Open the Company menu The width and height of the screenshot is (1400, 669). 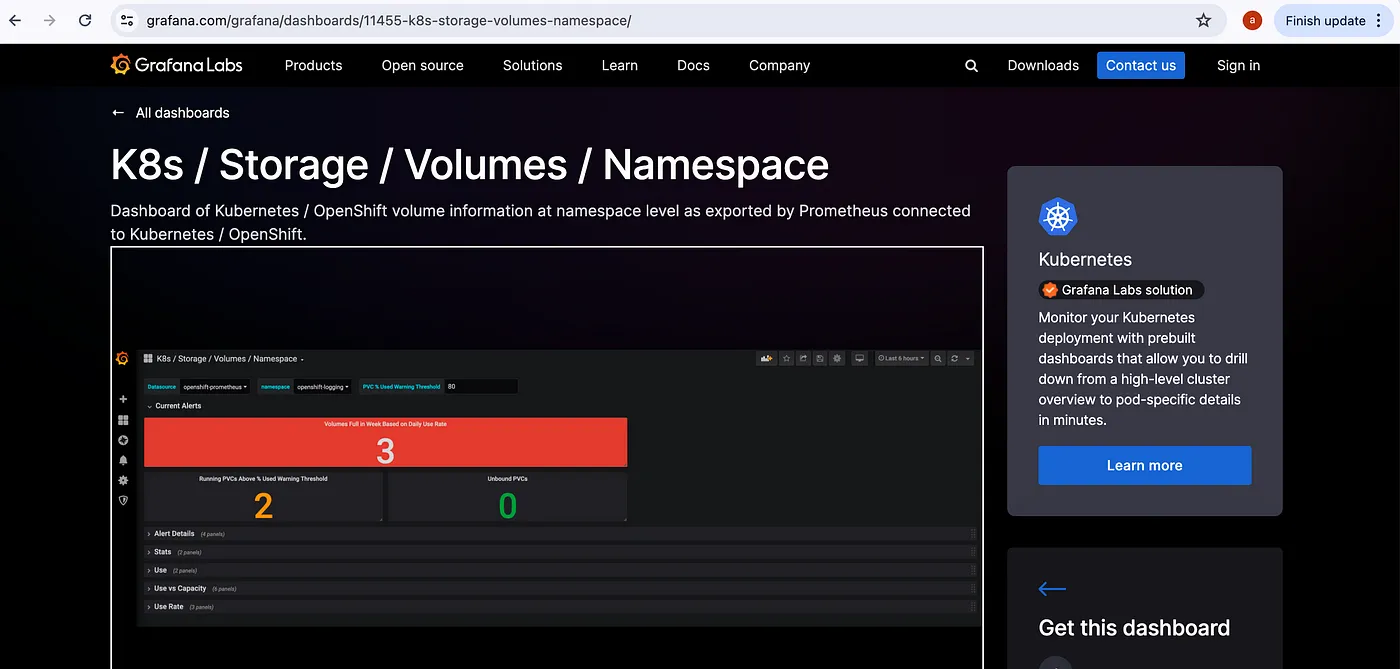(x=780, y=65)
